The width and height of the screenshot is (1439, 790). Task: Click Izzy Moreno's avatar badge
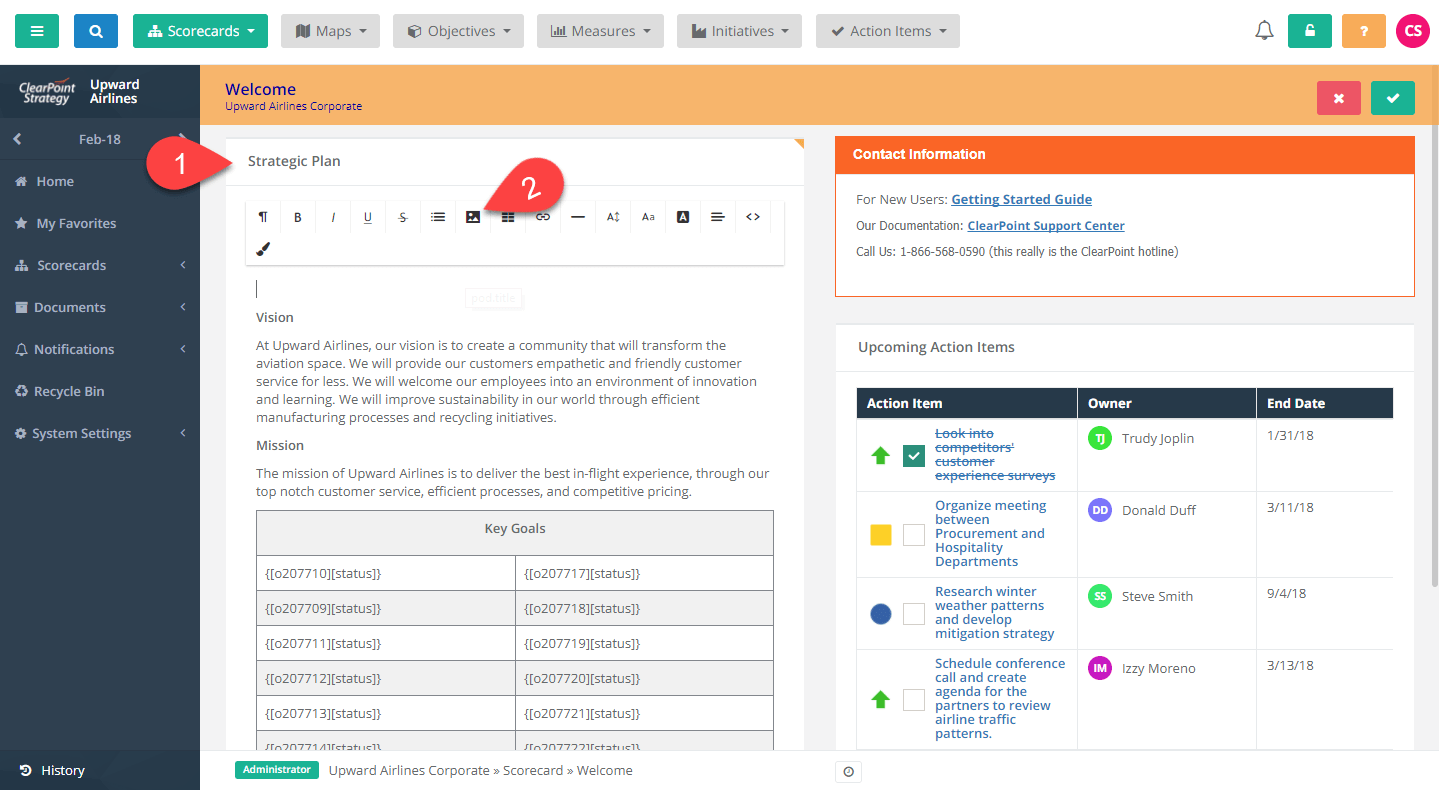[1099, 668]
